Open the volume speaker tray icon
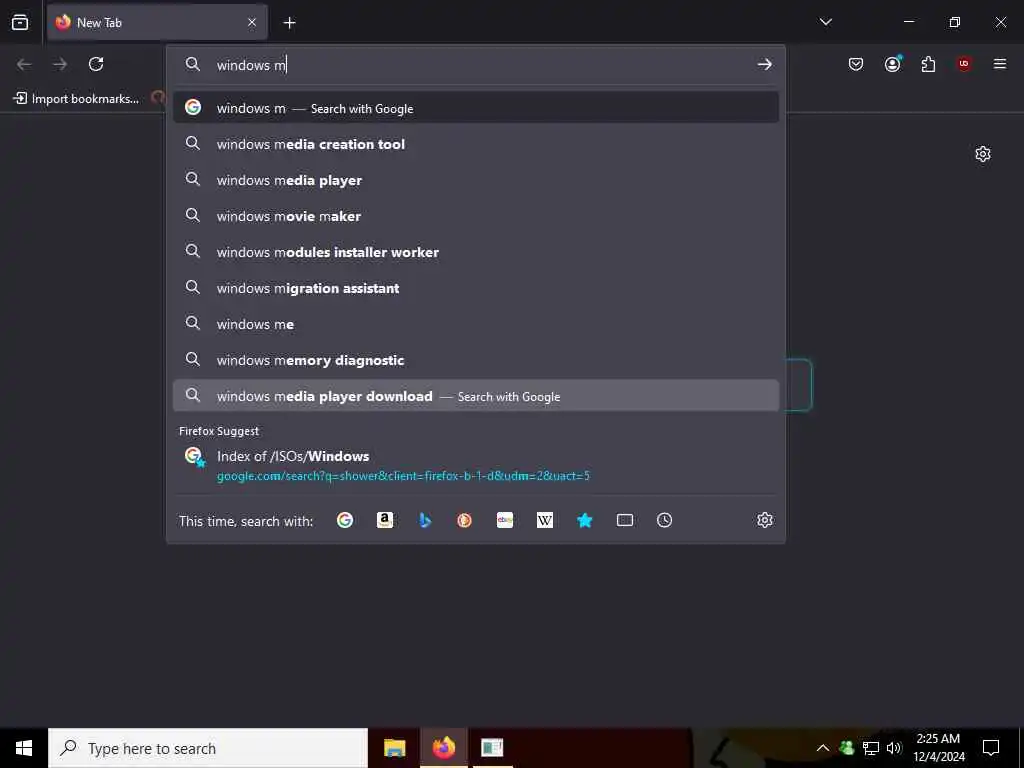 [x=894, y=748]
